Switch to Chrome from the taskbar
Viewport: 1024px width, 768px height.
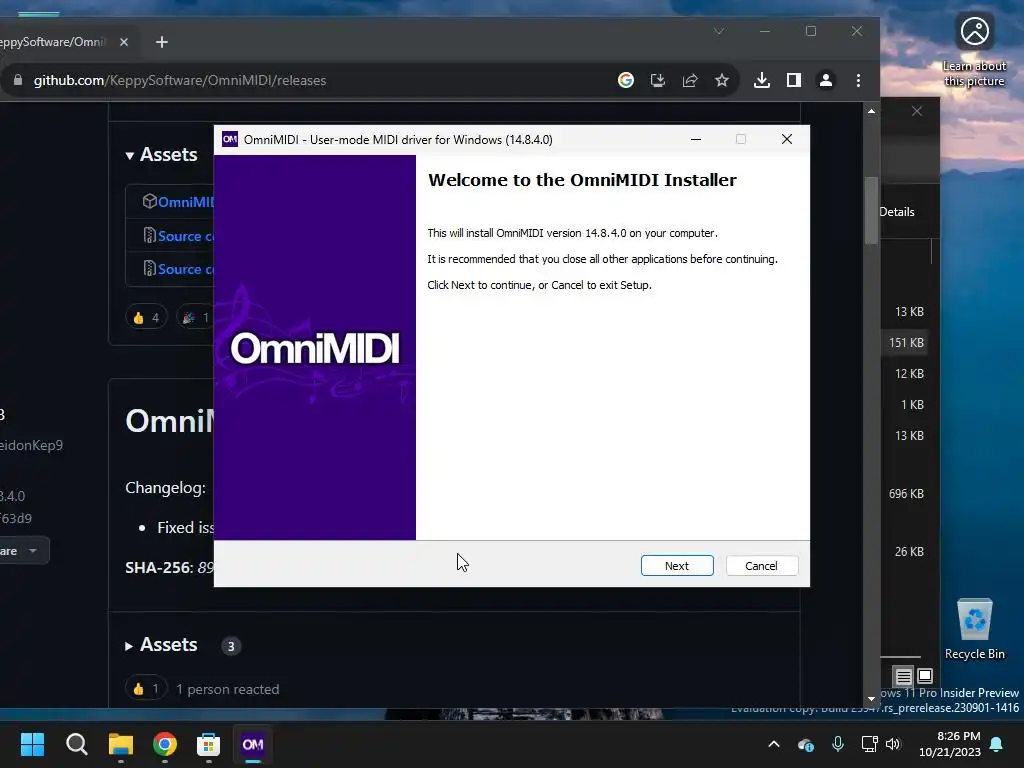click(165, 744)
